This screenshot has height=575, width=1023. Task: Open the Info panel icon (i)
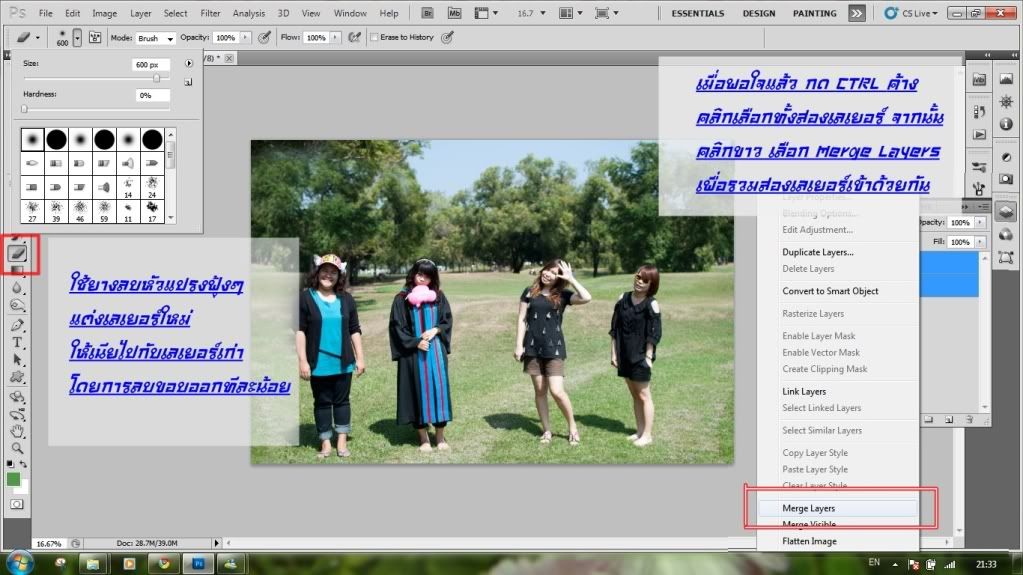[x=1006, y=124]
